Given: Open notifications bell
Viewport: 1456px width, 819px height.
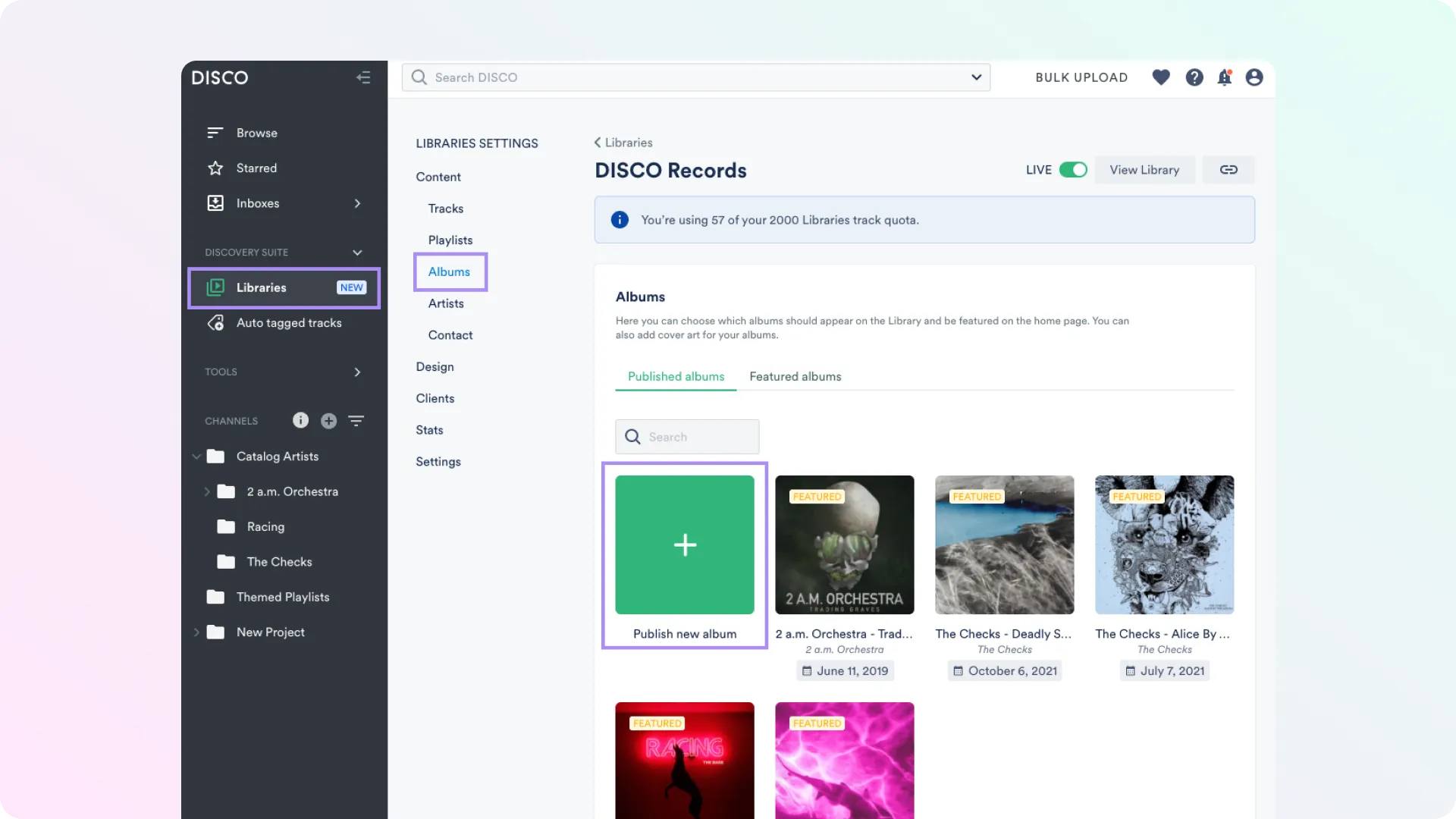Looking at the screenshot, I should (x=1225, y=77).
